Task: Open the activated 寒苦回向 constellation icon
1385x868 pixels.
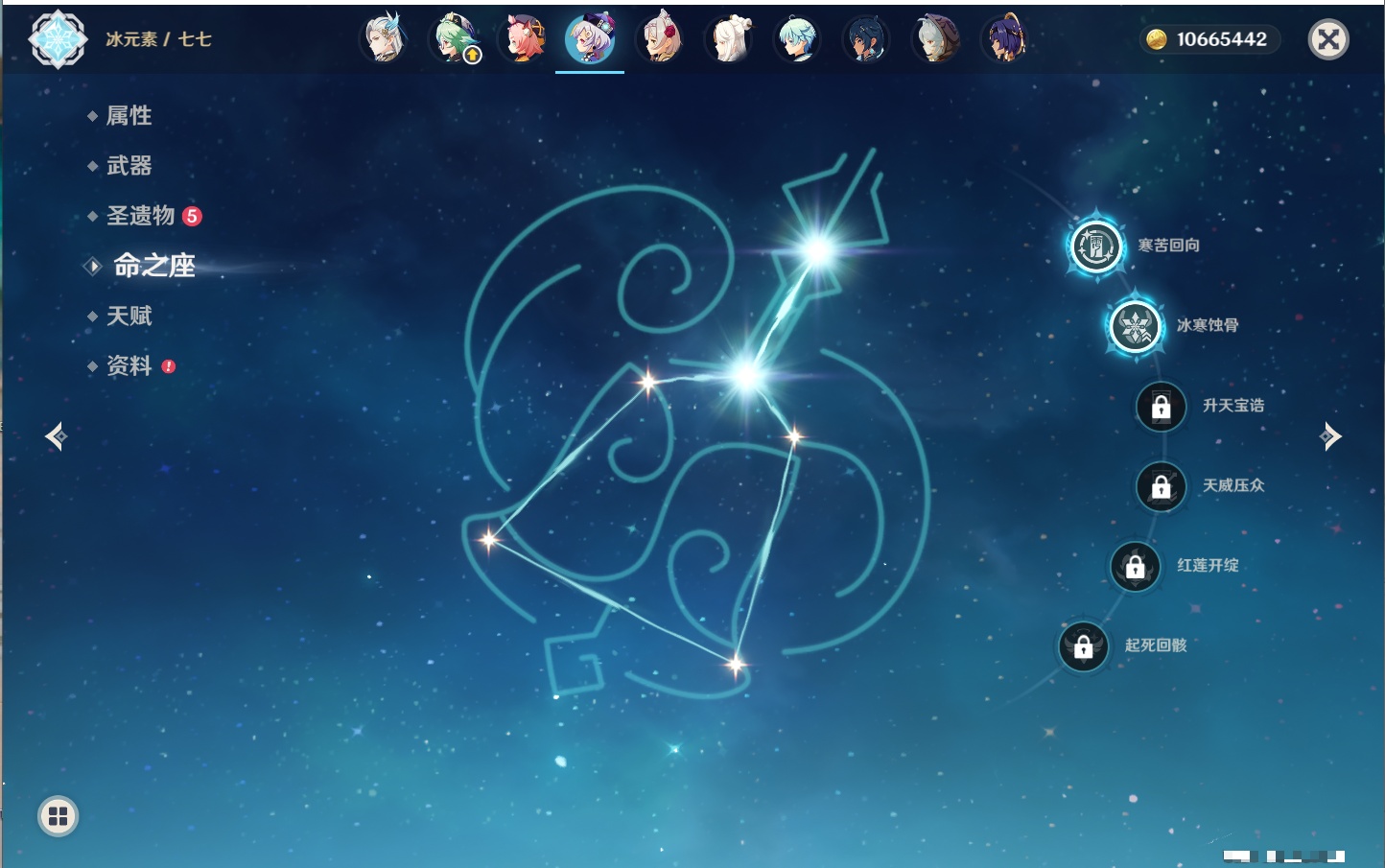Action: pyautogui.click(x=1096, y=246)
